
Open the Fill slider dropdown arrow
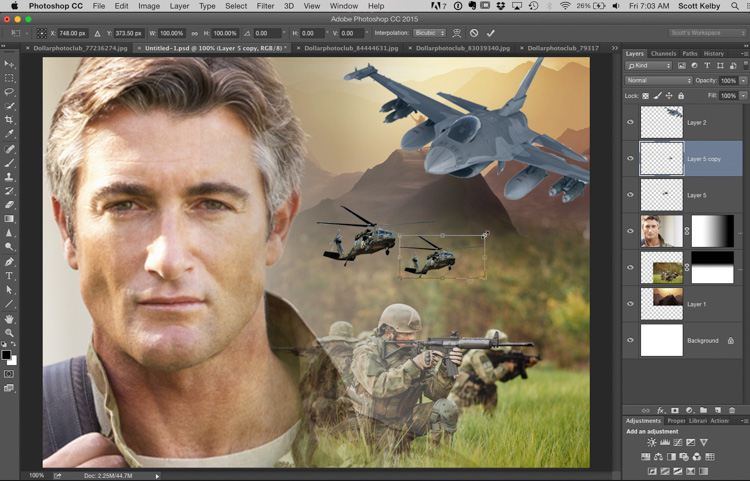pos(743,96)
